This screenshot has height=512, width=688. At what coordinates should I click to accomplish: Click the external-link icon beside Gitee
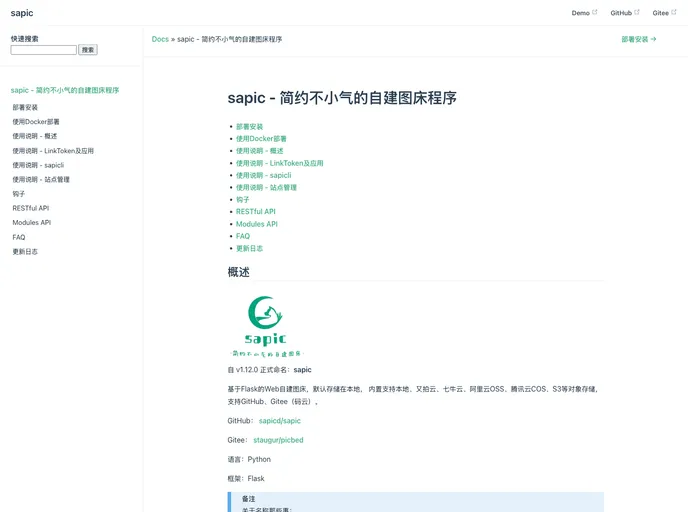(674, 12)
